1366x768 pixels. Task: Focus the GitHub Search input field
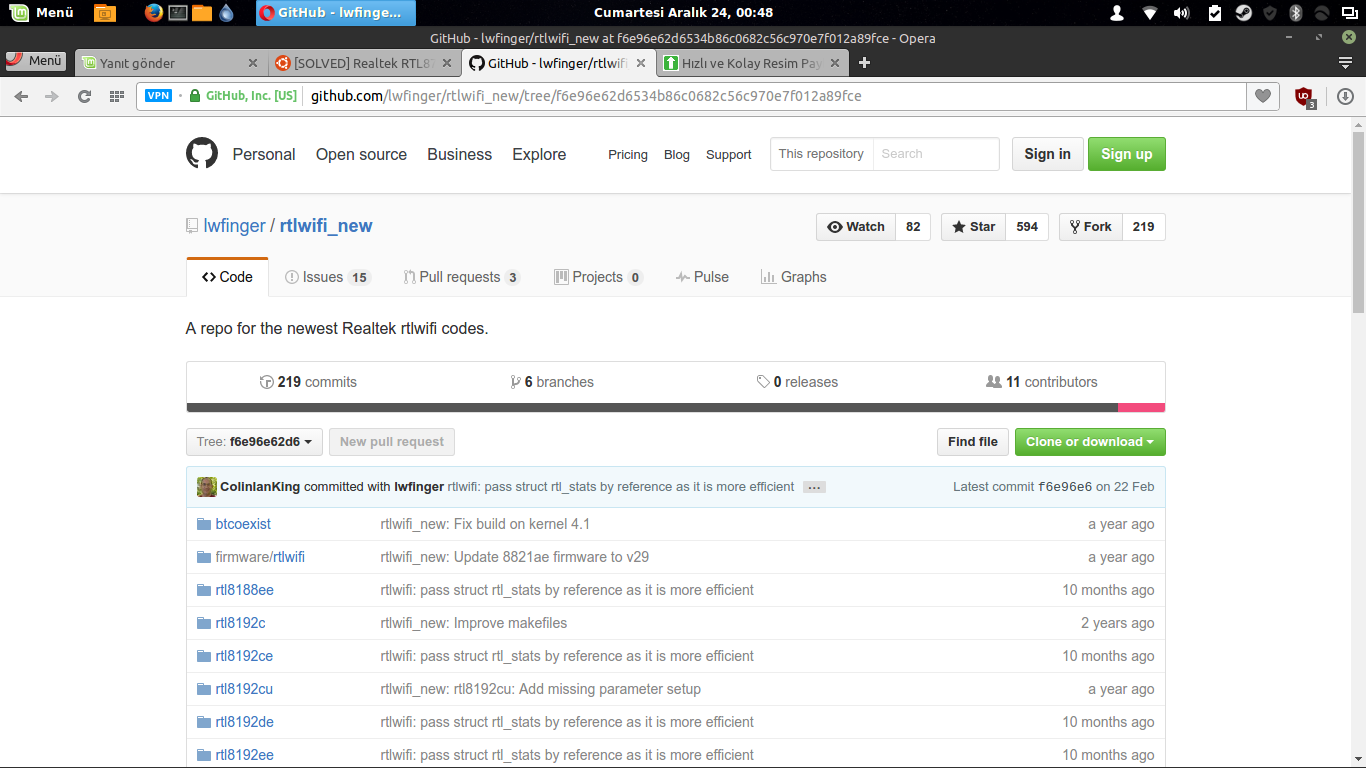pos(935,154)
